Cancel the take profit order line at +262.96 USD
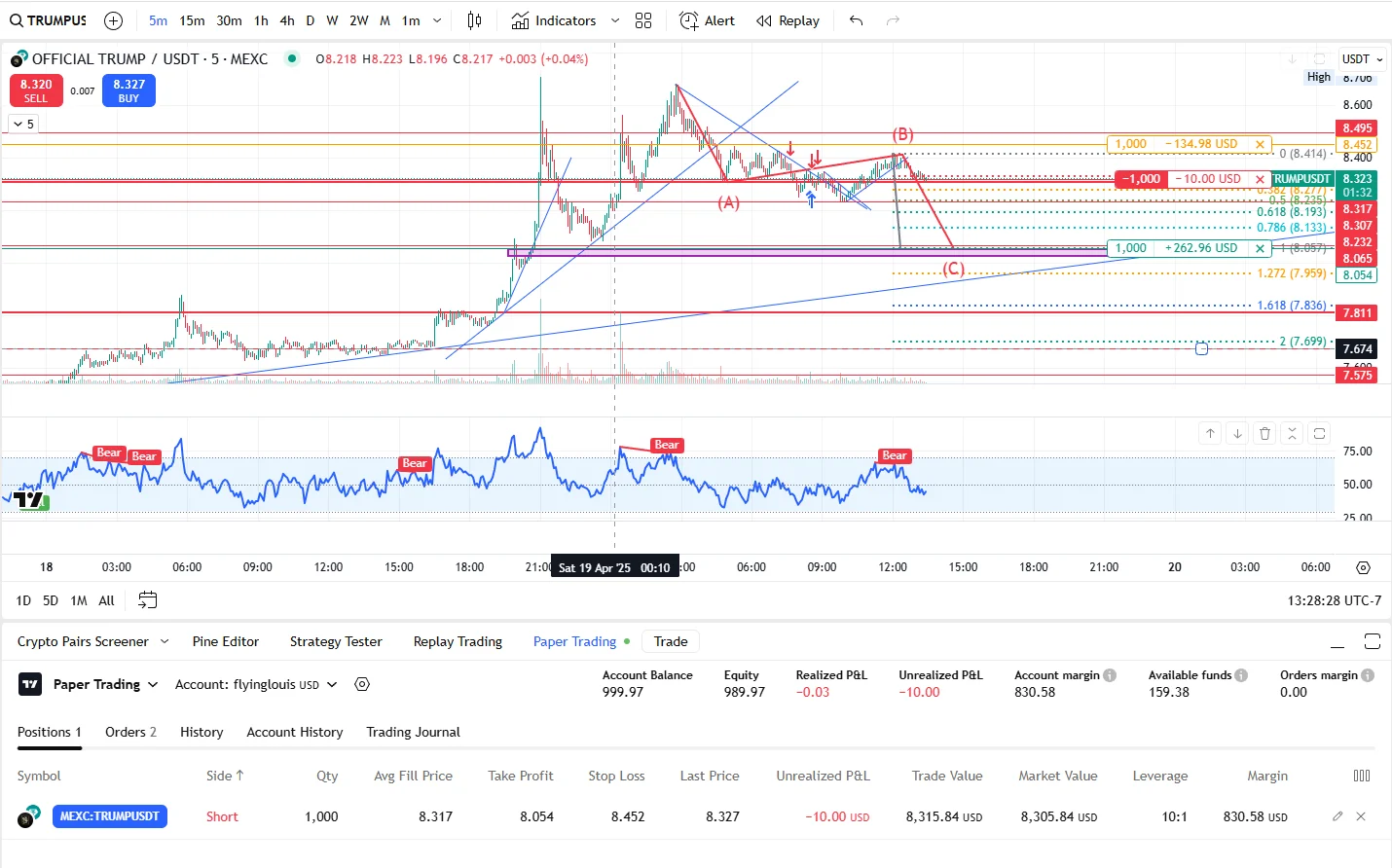The width and height of the screenshot is (1392, 868). coord(1260,248)
